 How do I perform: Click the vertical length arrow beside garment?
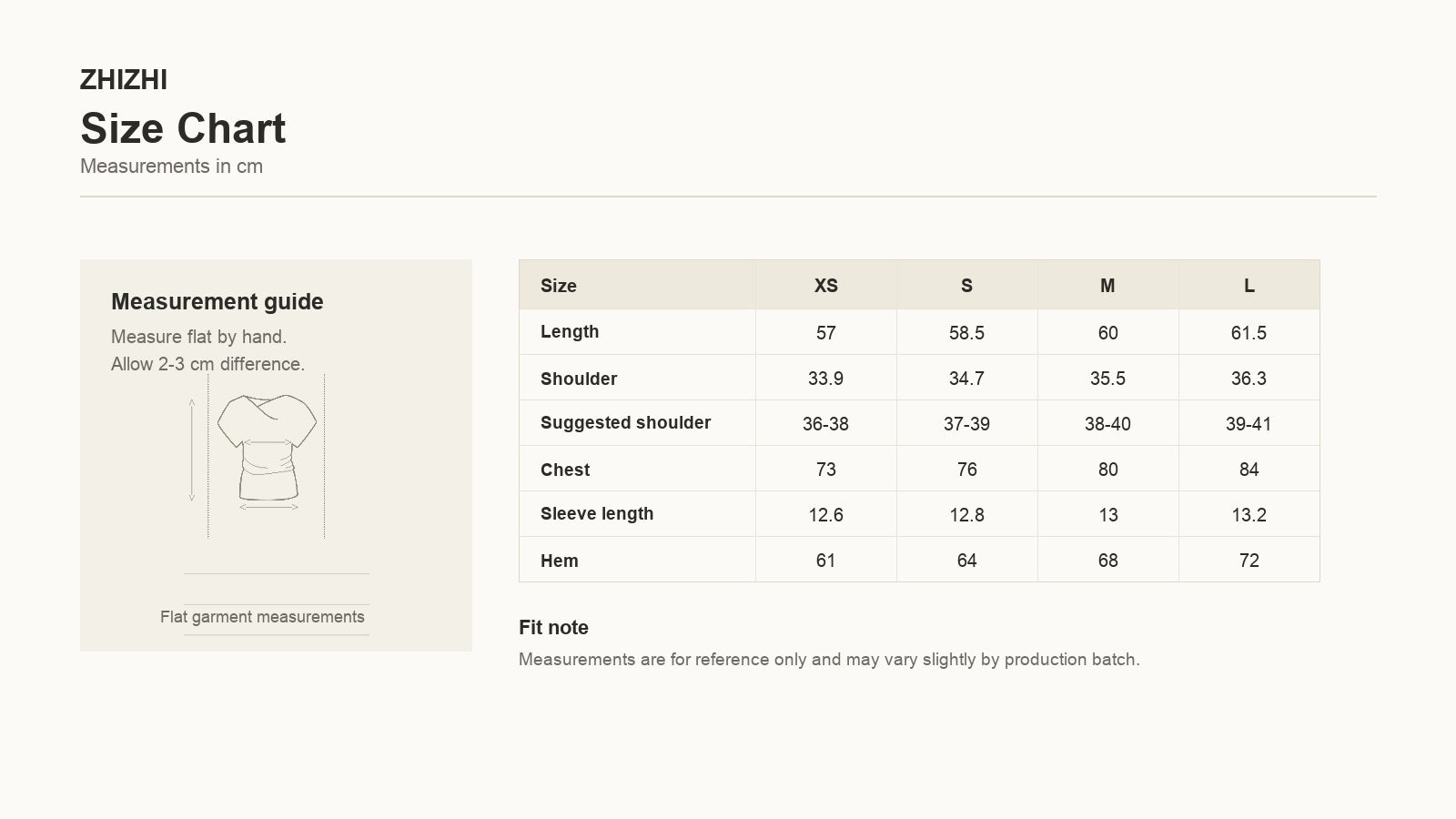pyautogui.click(x=192, y=450)
